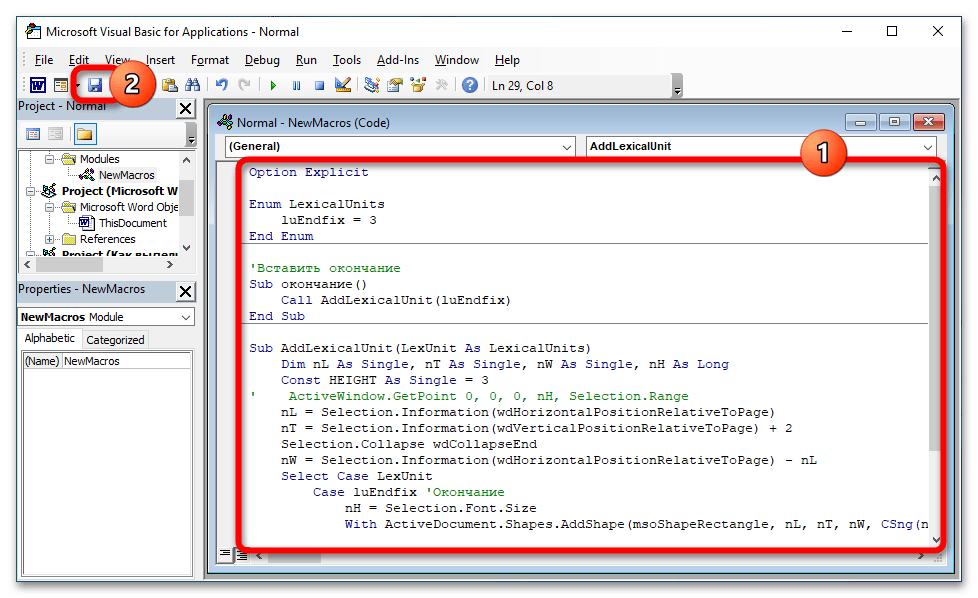Expand the References folder node
The height and width of the screenshot is (598, 978).
[x=49, y=239]
